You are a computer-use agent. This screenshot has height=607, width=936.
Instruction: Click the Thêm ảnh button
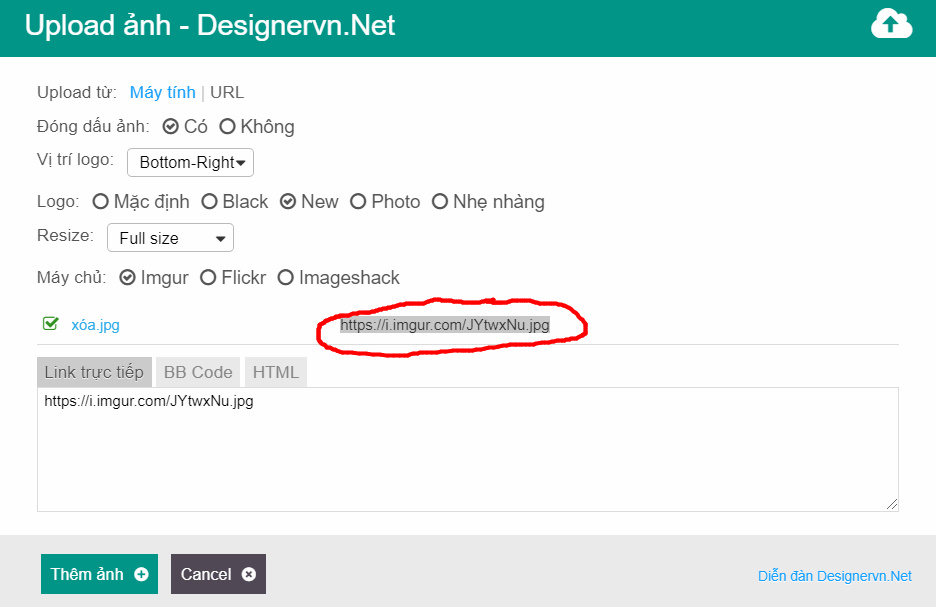click(x=99, y=574)
